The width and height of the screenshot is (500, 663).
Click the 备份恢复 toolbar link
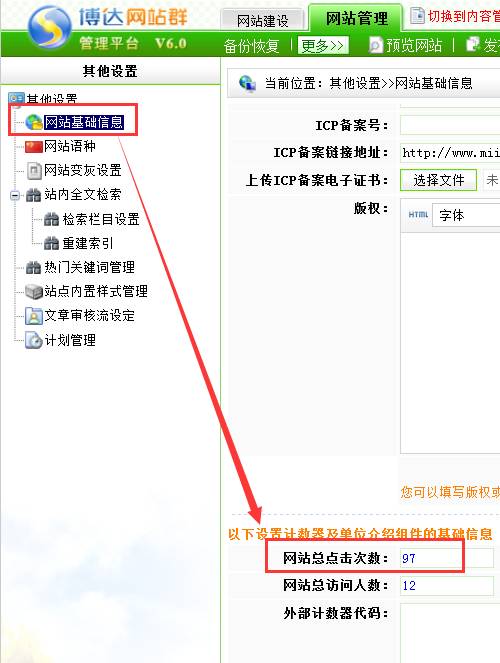click(252, 46)
